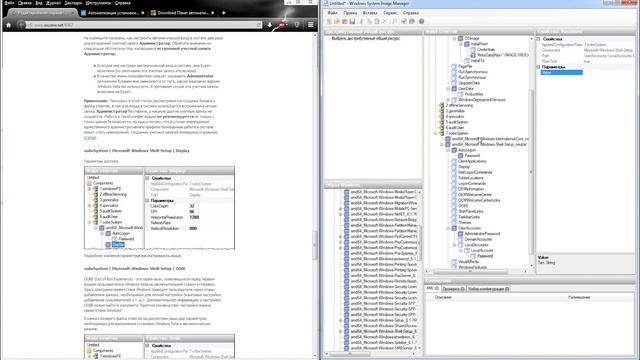Select the FirstLogonCommands tree item

pos(475,172)
